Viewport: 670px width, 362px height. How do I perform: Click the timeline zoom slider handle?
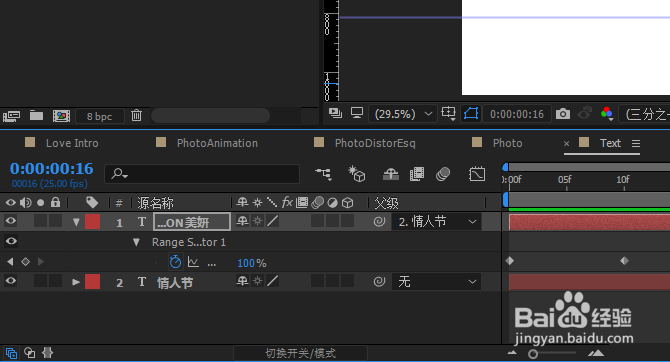coord(533,354)
